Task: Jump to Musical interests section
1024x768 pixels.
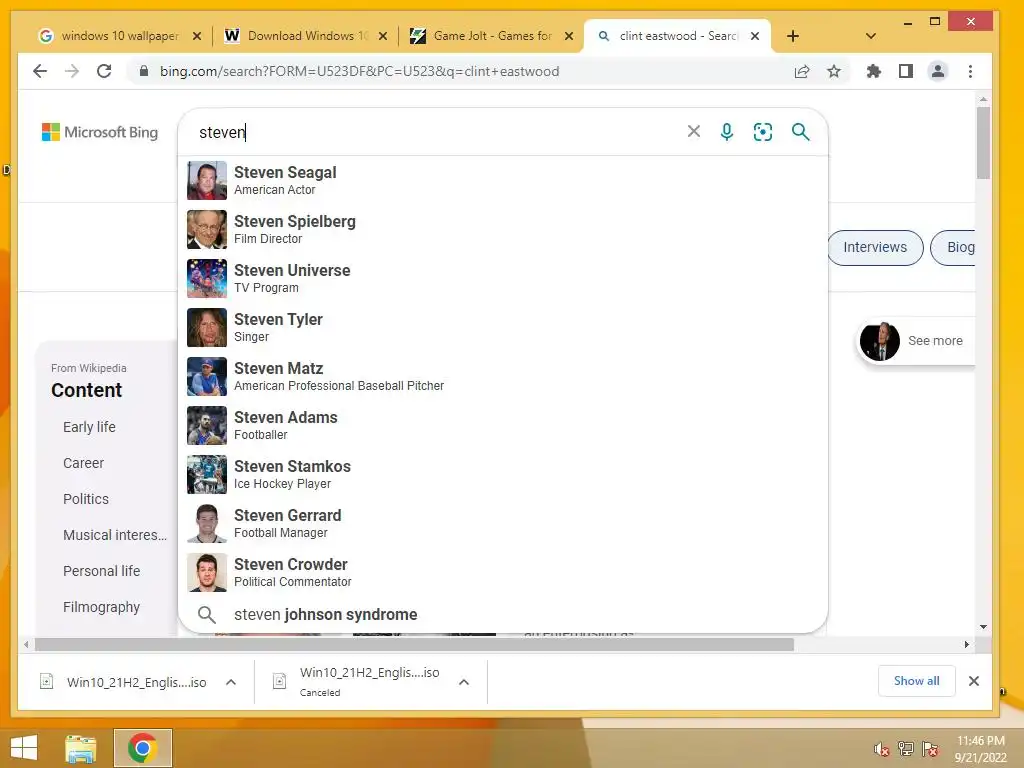Action: (x=115, y=535)
